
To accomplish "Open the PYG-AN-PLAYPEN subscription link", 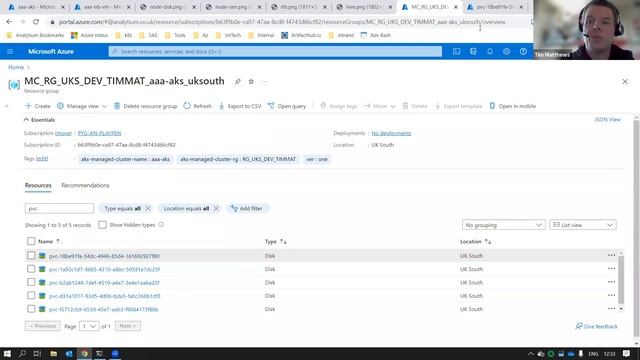I will (x=99, y=133).
